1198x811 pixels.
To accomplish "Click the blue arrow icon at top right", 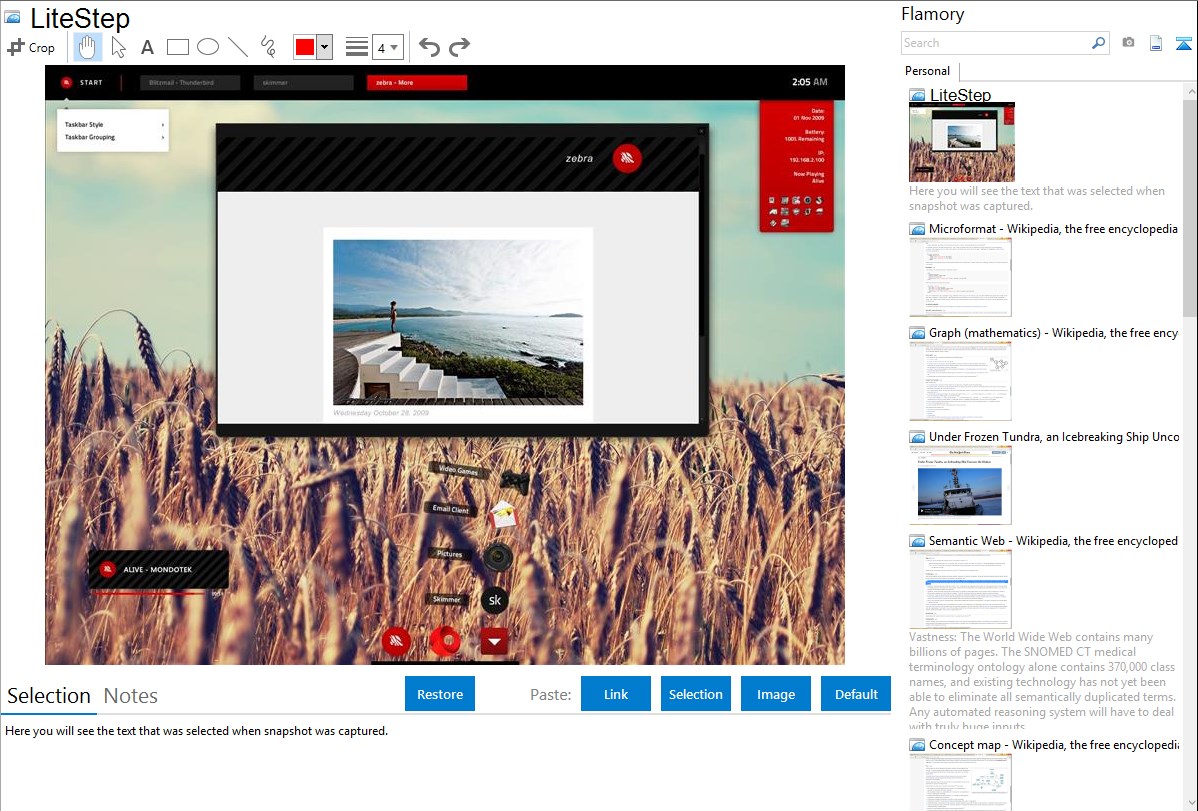I will click(1183, 43).
